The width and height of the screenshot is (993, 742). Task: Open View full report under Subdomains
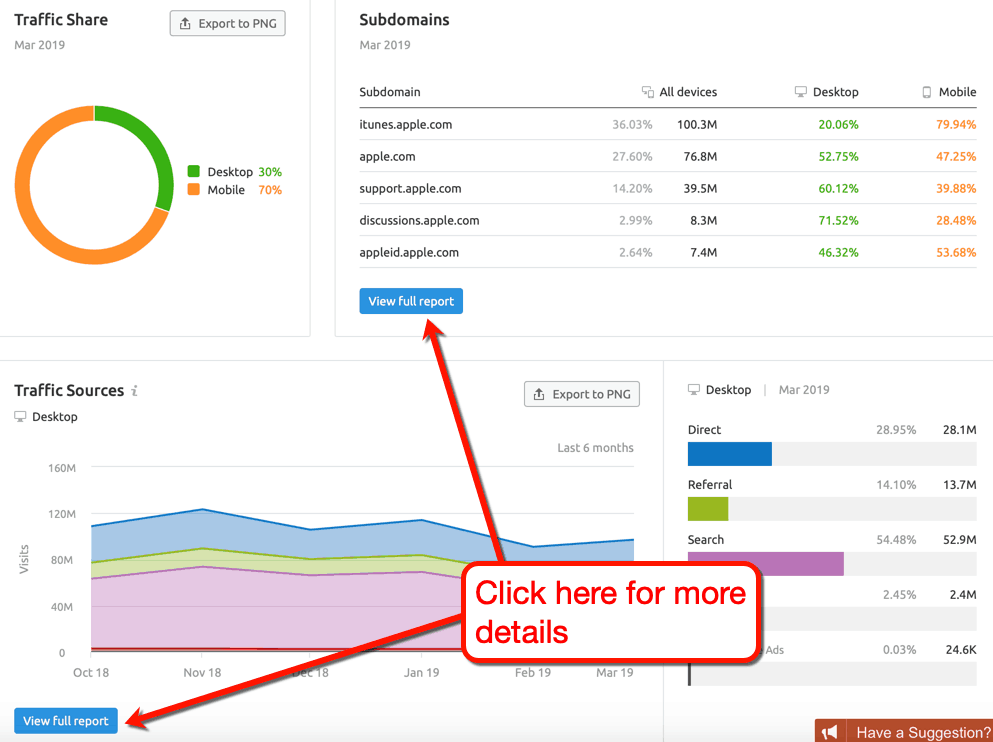pyautogui.click(x=410, y=300)
